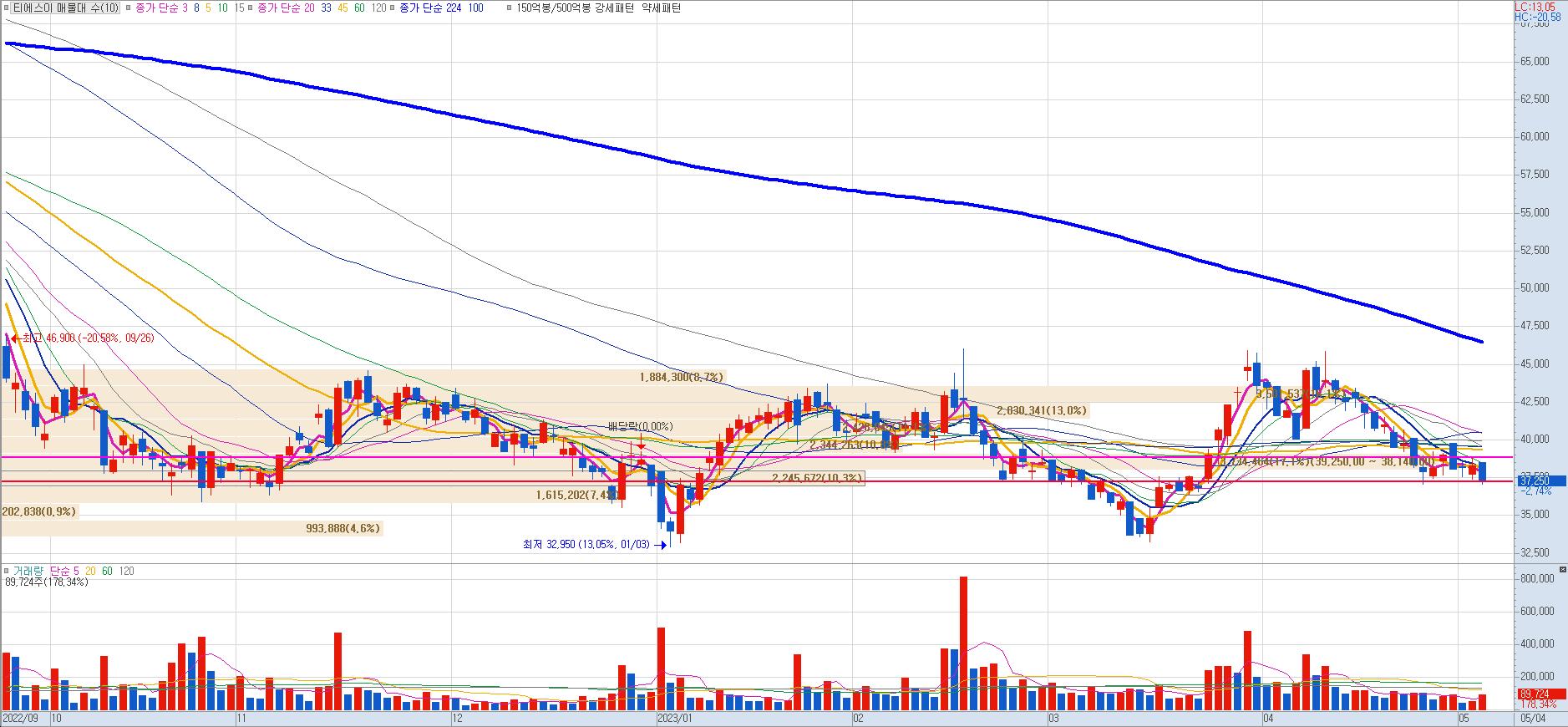
Task: Click the tallest red volume bar in February
Action: coord(963,643)
